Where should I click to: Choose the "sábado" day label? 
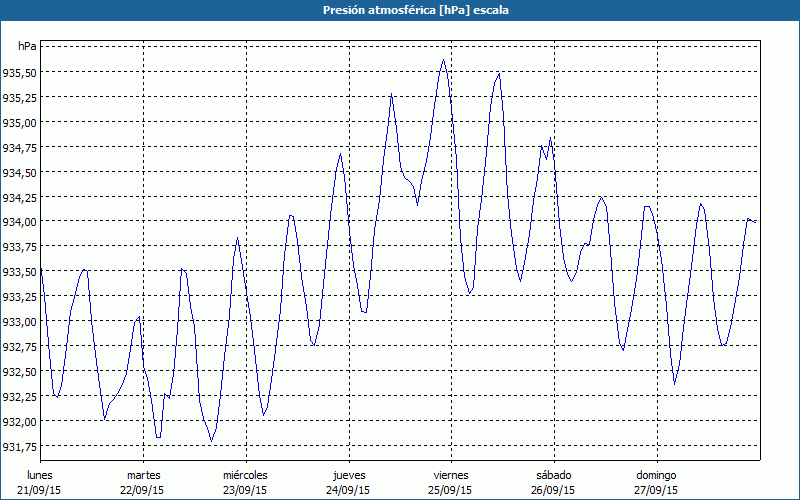pos(552,474)
